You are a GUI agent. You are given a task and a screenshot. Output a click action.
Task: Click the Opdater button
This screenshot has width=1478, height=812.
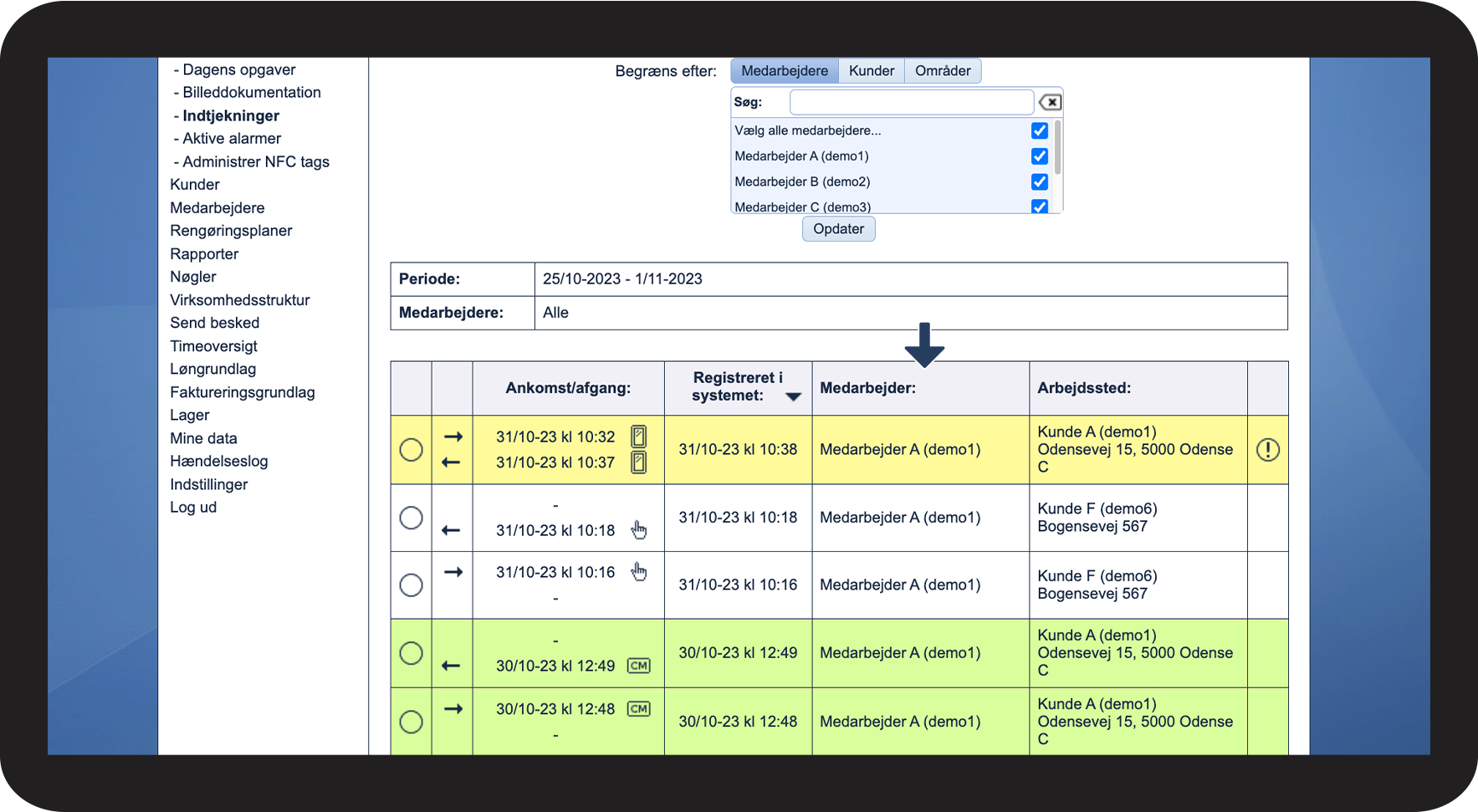point(839,229)
